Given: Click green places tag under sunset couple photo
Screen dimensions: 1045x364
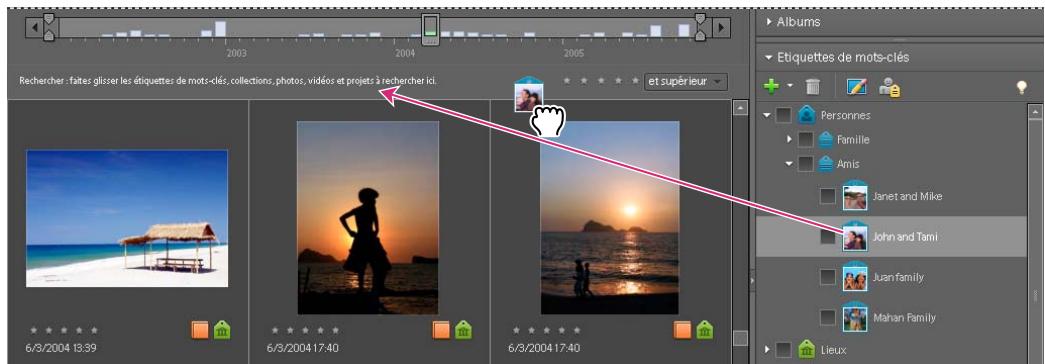Looking at the screenshot, I should coord(704,329).
